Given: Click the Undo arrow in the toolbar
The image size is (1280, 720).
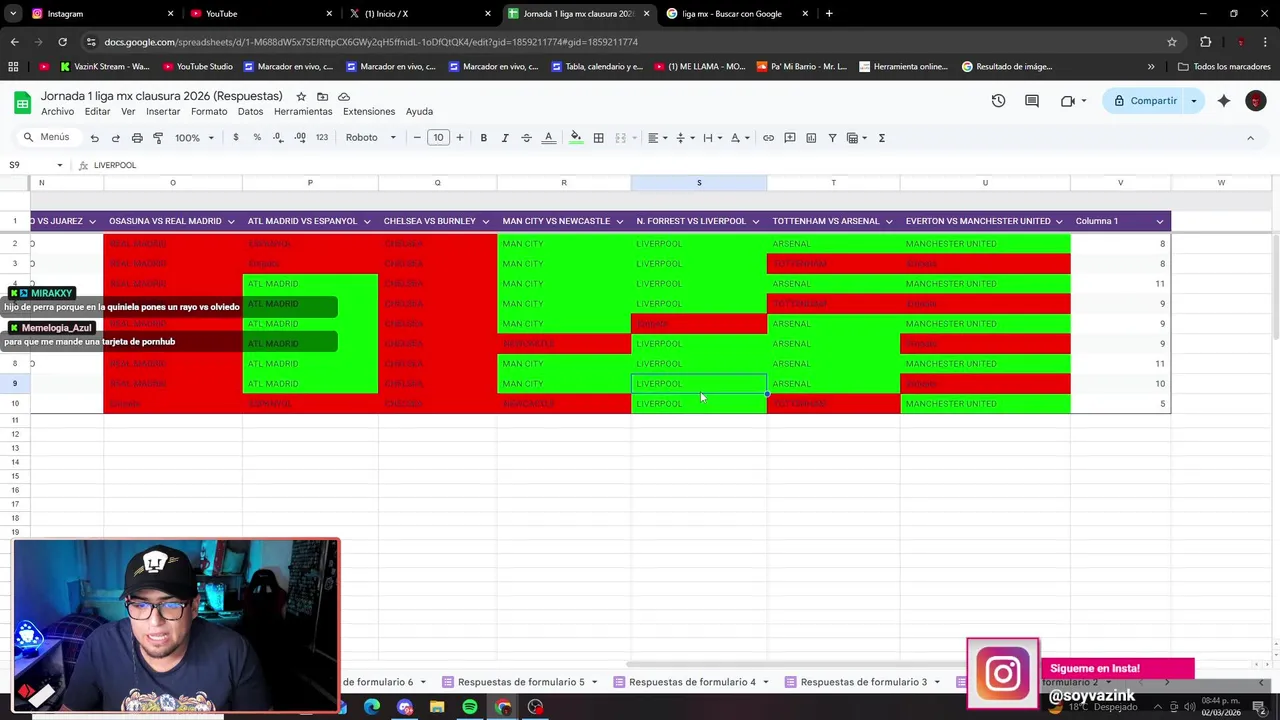Looking at the screenshot, I should [94, 138].
